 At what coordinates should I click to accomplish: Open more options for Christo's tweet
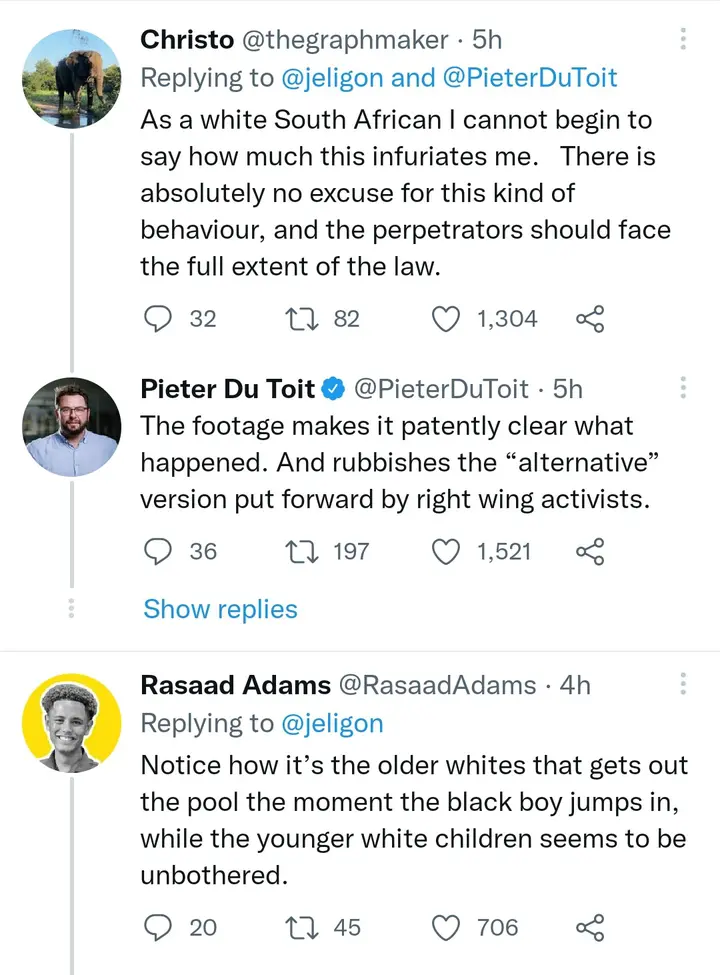[684, 40]
